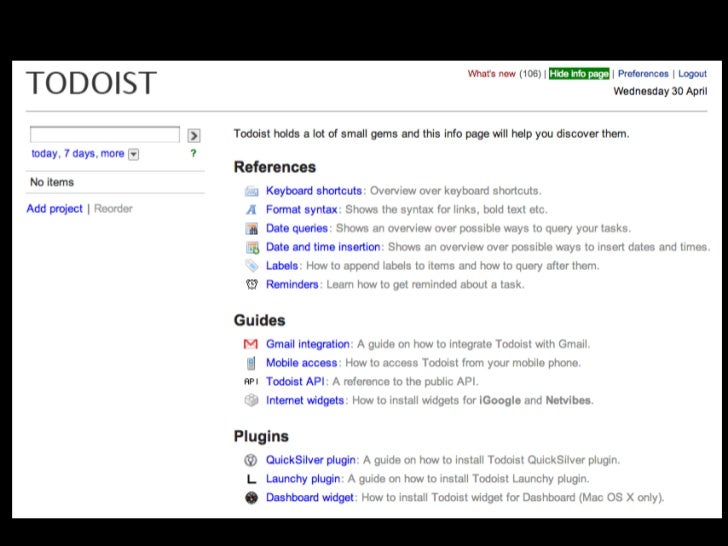Click the 'References' heading
Viewport: 728px width, 546px height.
point(275,167)
